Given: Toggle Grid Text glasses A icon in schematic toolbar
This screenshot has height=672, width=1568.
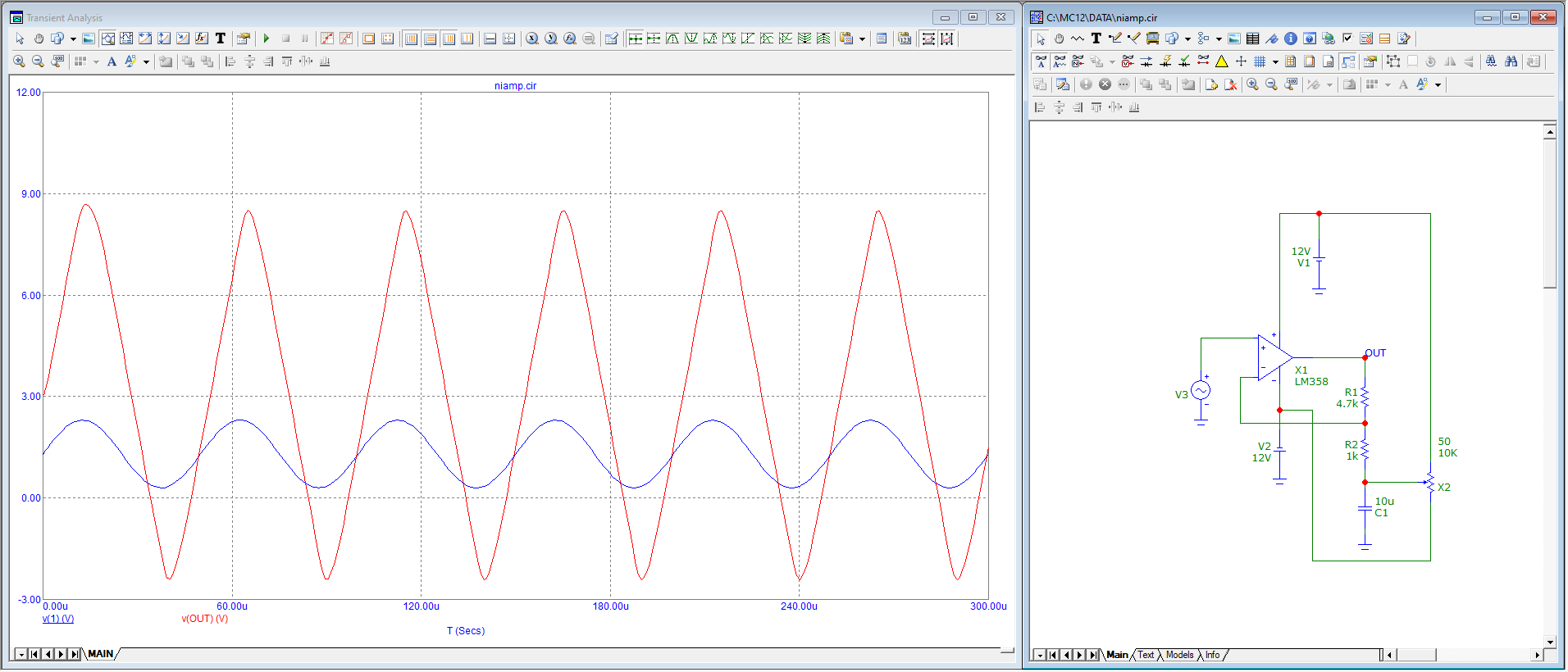Looking at the screenshot, I should (1041, 61).
